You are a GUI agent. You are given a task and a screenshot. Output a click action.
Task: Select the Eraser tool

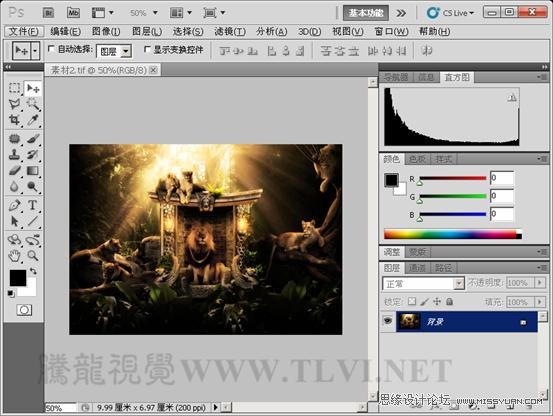14,170
